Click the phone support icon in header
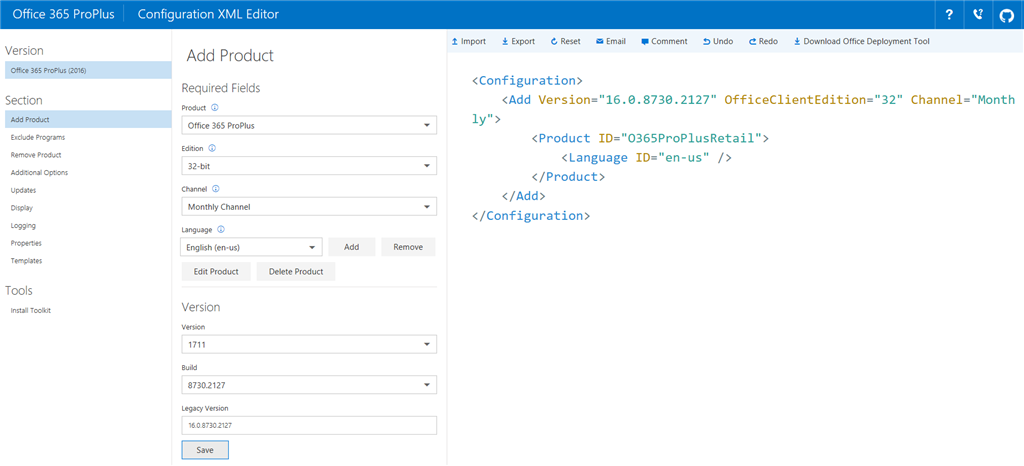The width and height of the screenshot is (1024, 466). click(978, 14)
